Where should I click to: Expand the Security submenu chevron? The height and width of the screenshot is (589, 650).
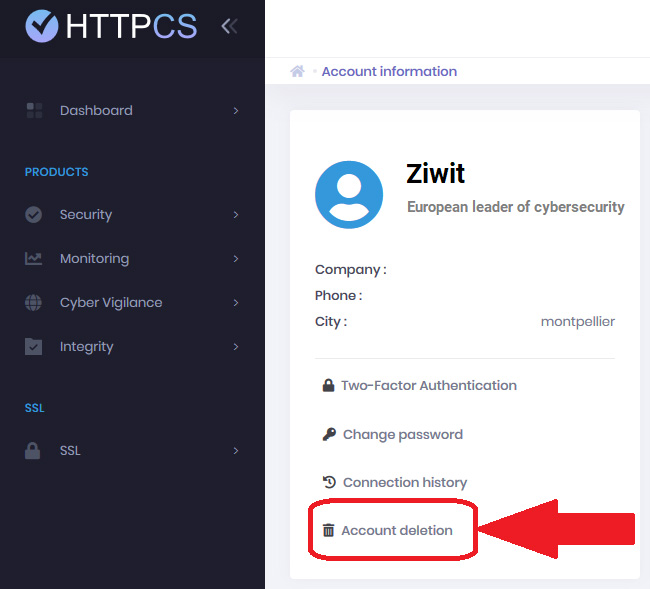(236, 214)
